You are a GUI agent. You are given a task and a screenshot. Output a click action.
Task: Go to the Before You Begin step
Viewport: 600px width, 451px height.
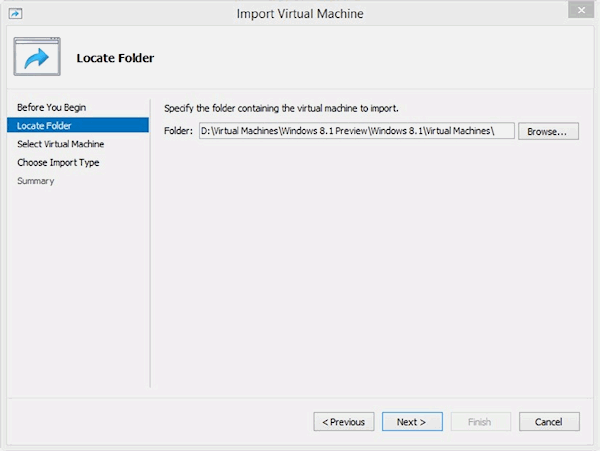51,107
